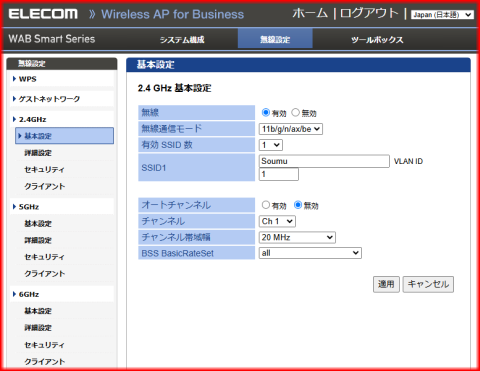The image size is (480, 371).
Task: Open ゲストネットワーク in sidebar
Action: point(49,99)
